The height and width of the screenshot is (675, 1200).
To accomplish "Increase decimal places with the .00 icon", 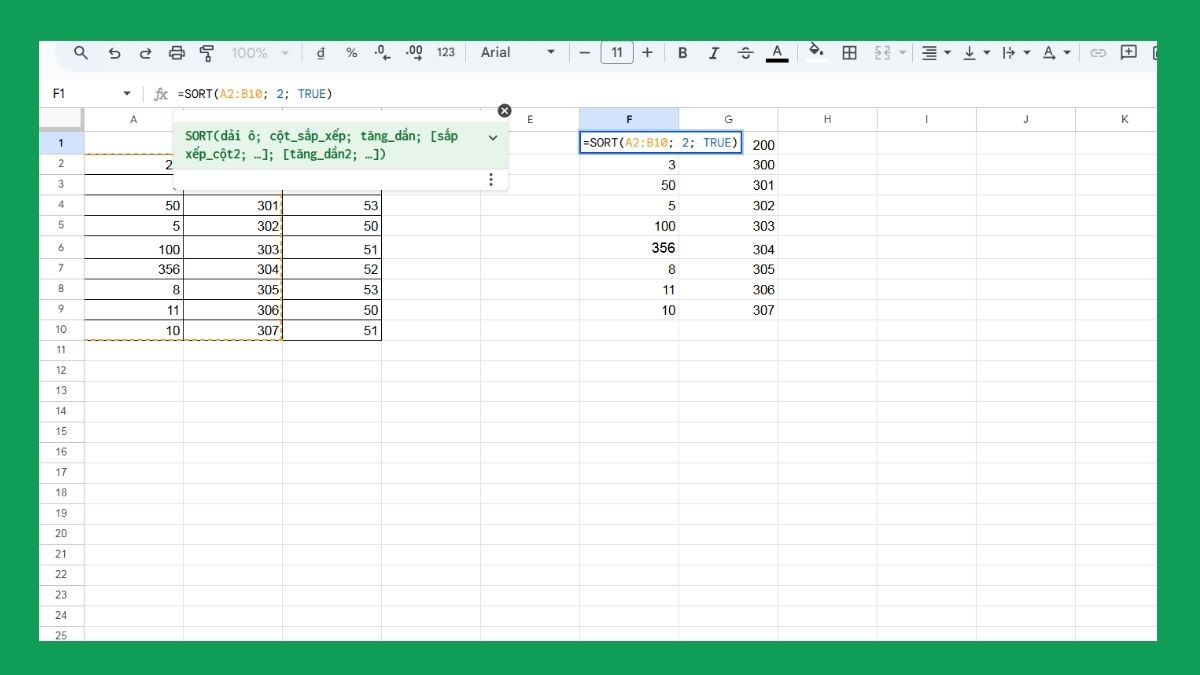I will click(413, 52).
